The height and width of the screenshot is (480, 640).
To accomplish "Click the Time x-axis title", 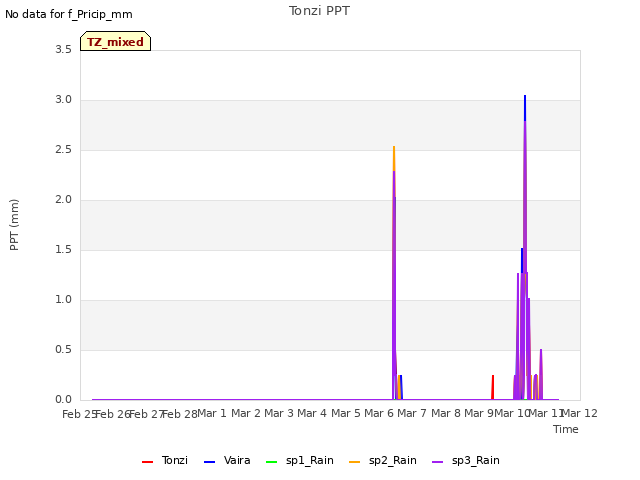I will (566, 429).
